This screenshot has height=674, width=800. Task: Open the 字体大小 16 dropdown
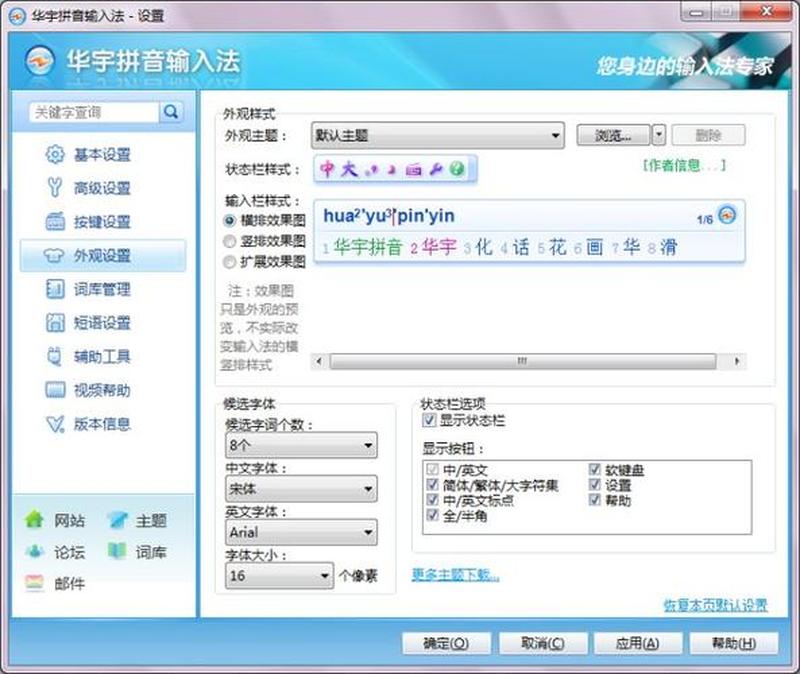pos(279,576)
